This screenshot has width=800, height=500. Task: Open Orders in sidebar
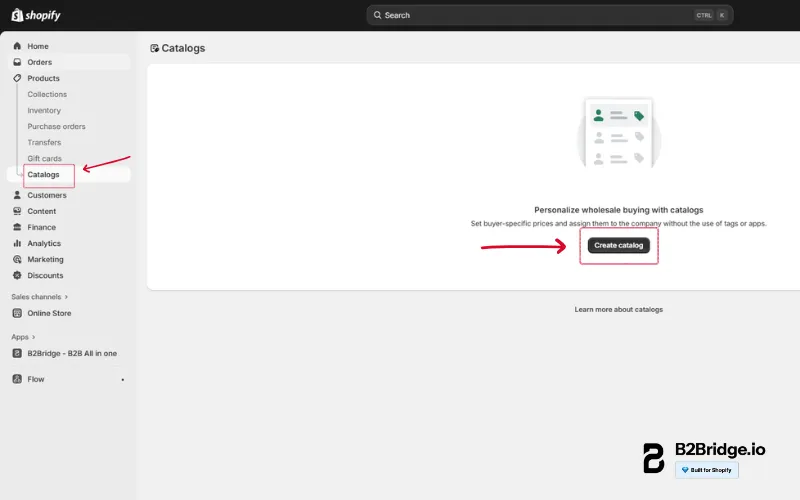[x=40, y=62]
